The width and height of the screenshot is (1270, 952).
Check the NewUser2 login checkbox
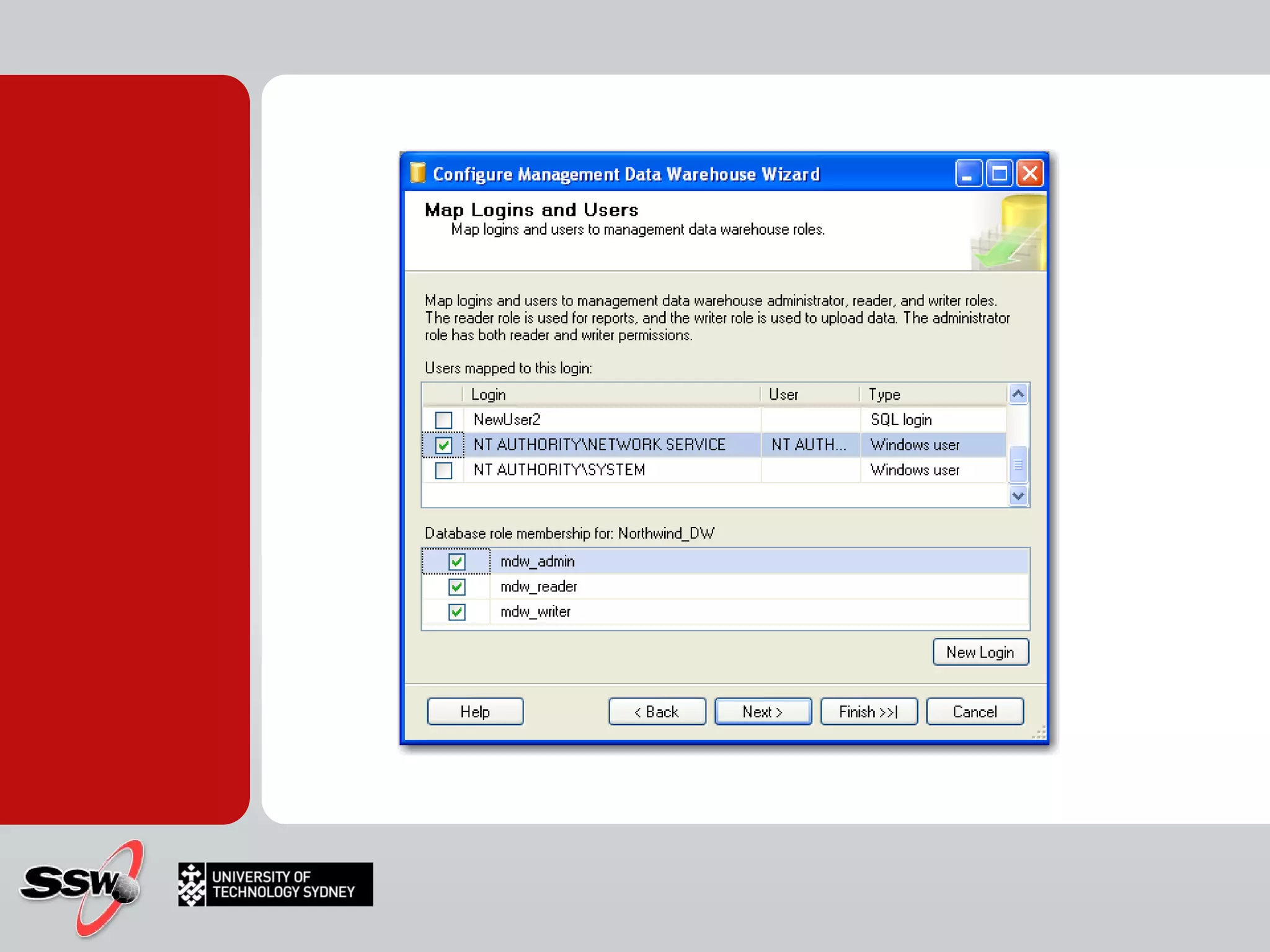tap(443, 420)
